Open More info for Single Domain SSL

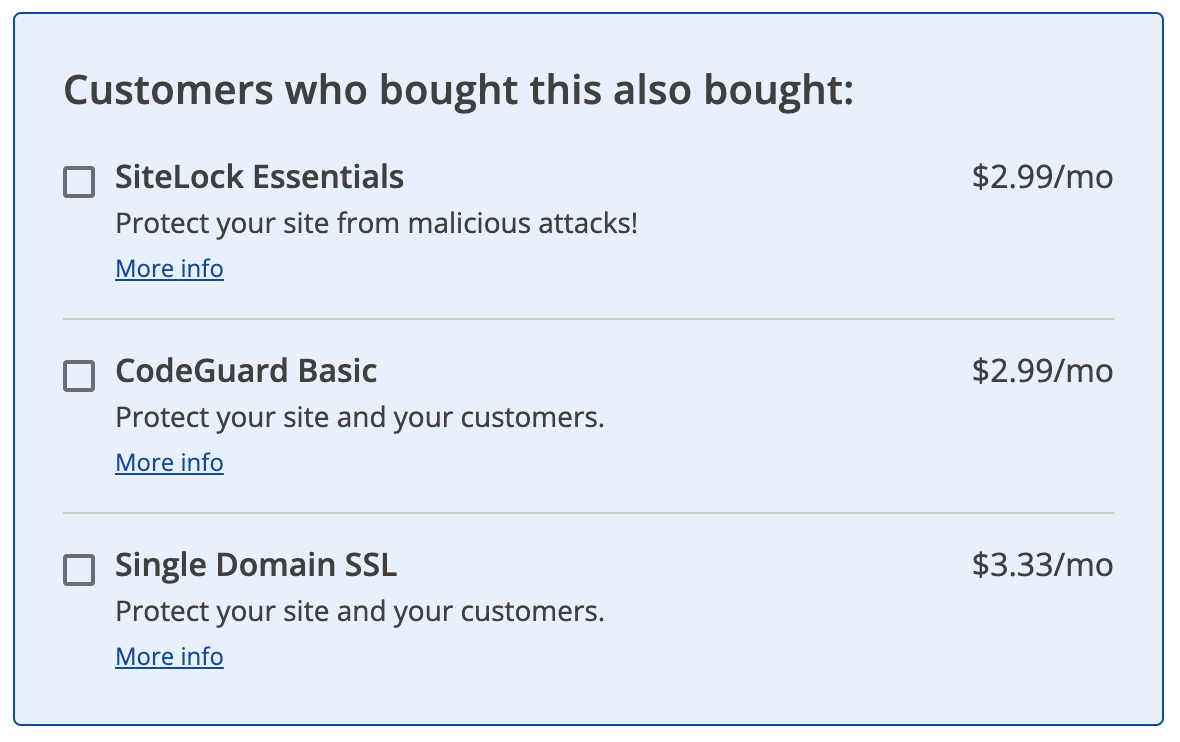click(169, 656)
